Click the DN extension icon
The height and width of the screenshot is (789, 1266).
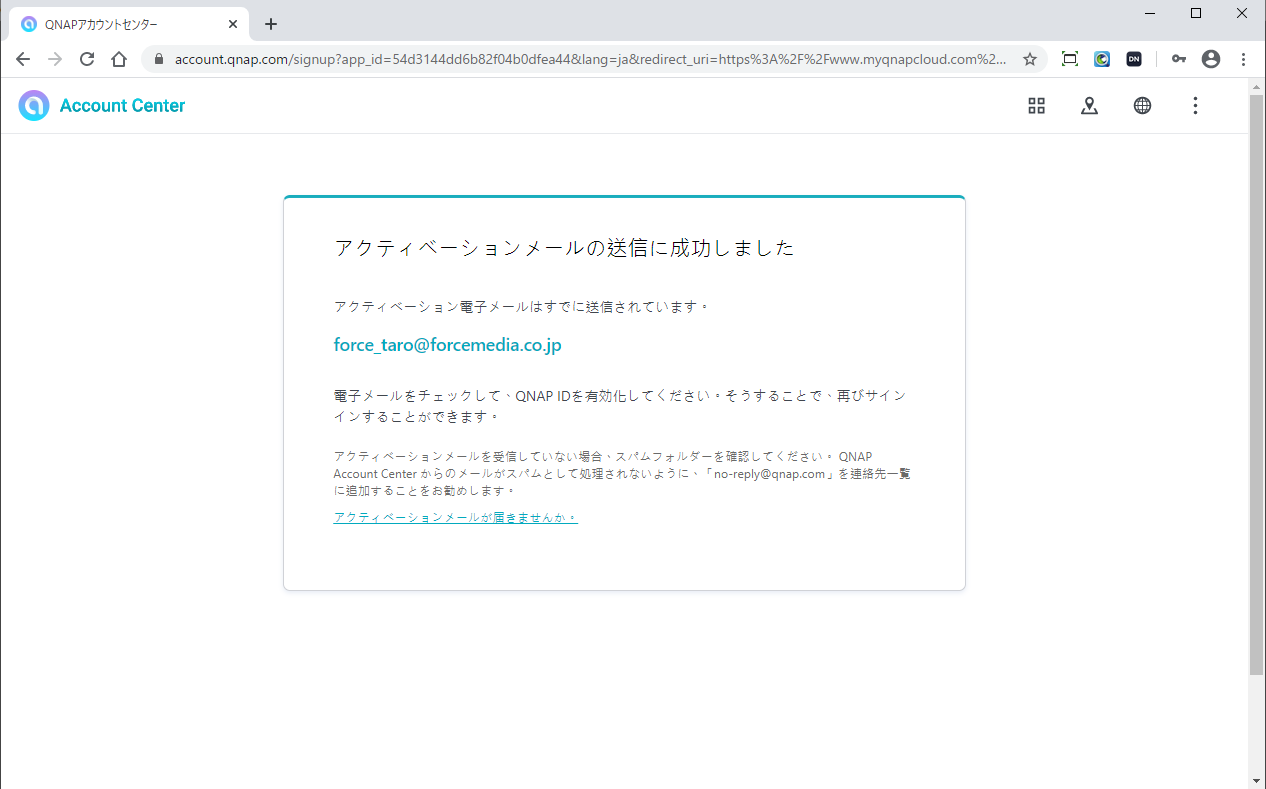(x=1133, y=59)
